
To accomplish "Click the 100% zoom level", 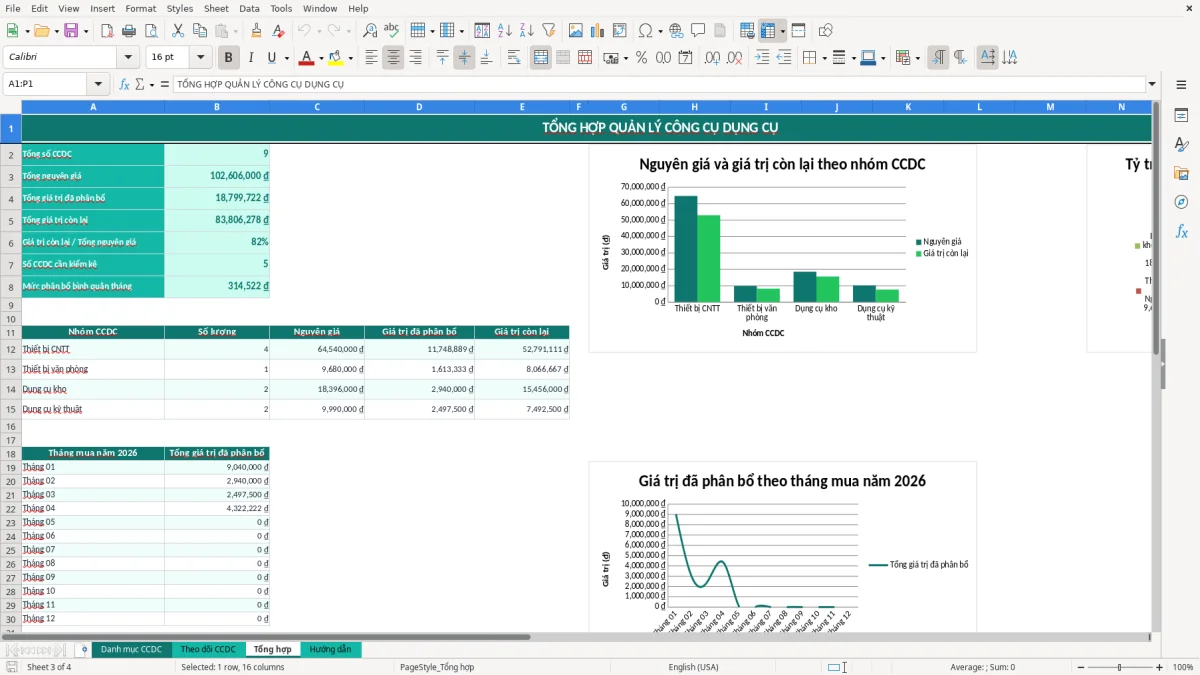I will click(x=1183, y=667).
